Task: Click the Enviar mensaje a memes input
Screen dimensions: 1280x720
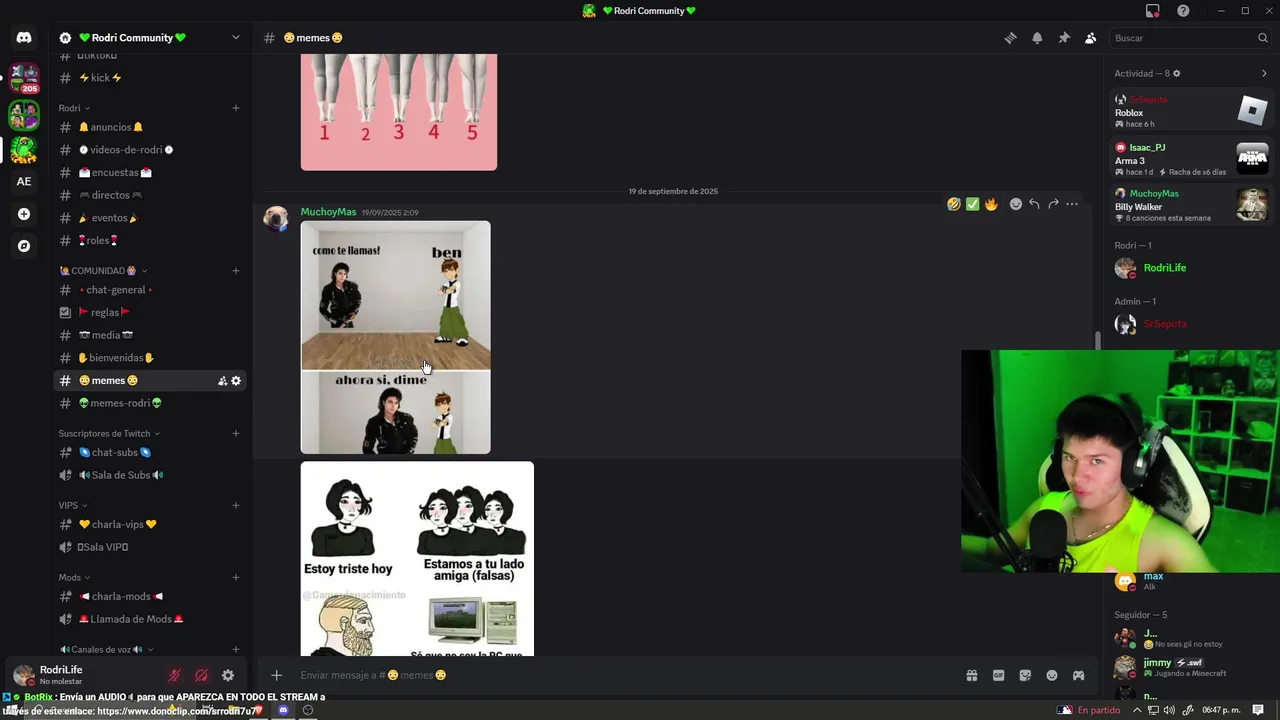Action: [625, 675]
